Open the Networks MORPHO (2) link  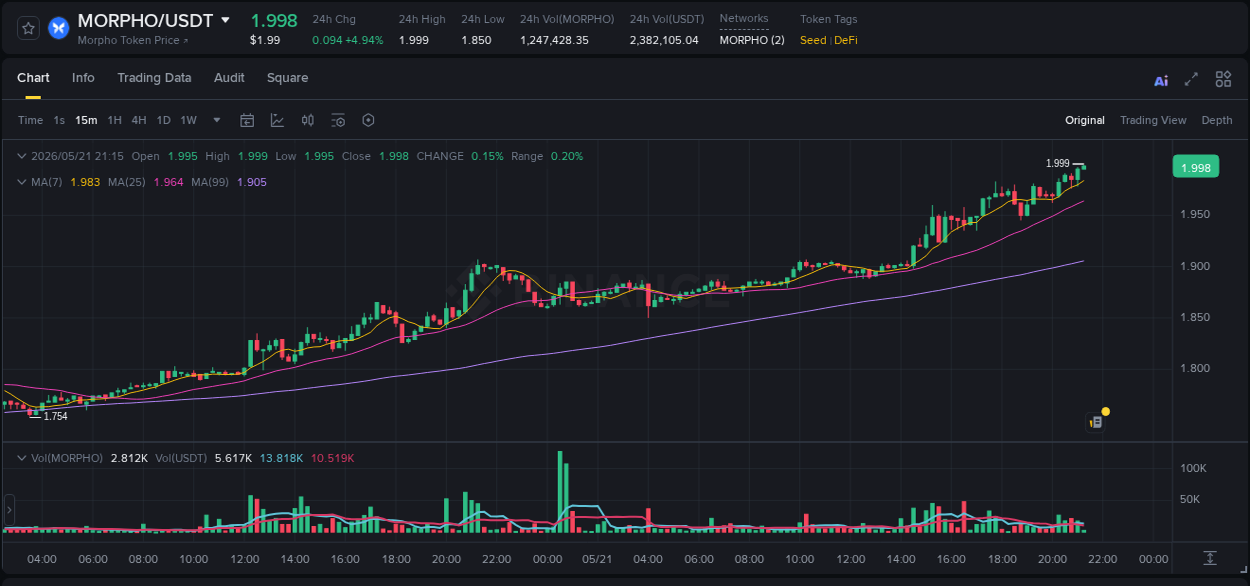(752, 40)
